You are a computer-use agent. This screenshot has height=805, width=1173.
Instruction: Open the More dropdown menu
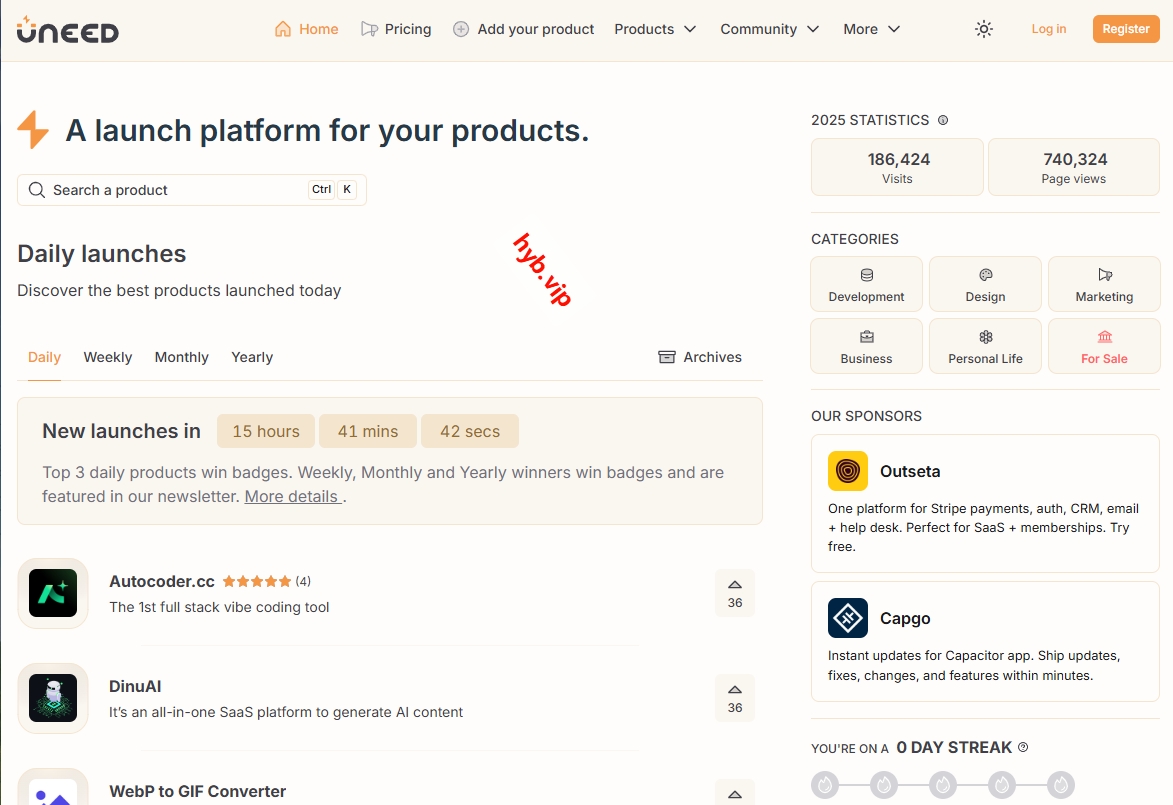(x=871, y=29)
